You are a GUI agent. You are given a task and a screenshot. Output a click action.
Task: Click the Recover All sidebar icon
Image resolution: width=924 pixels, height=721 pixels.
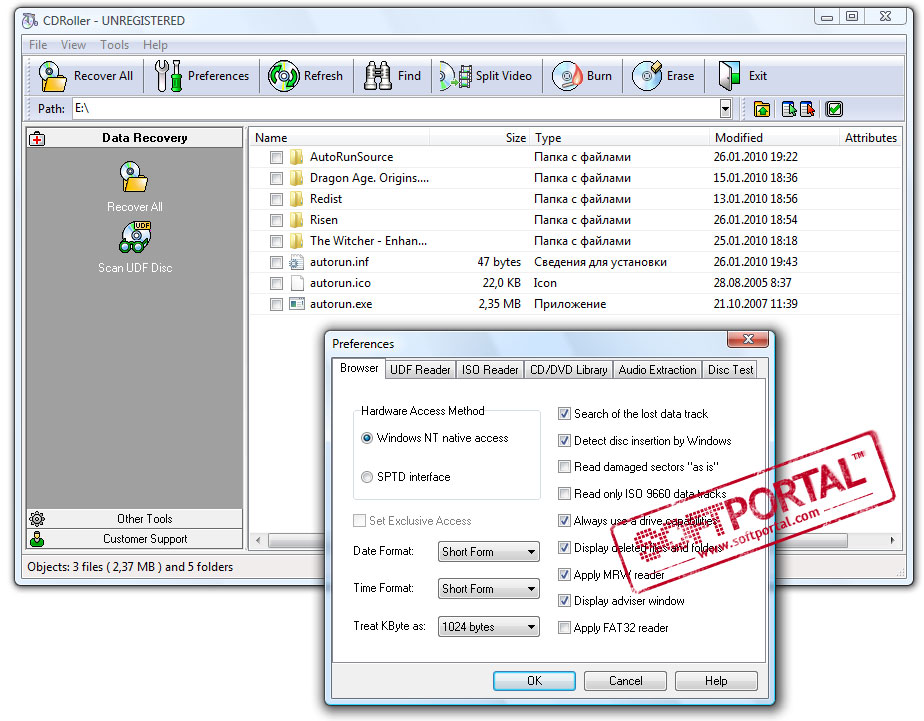[134, 177]
